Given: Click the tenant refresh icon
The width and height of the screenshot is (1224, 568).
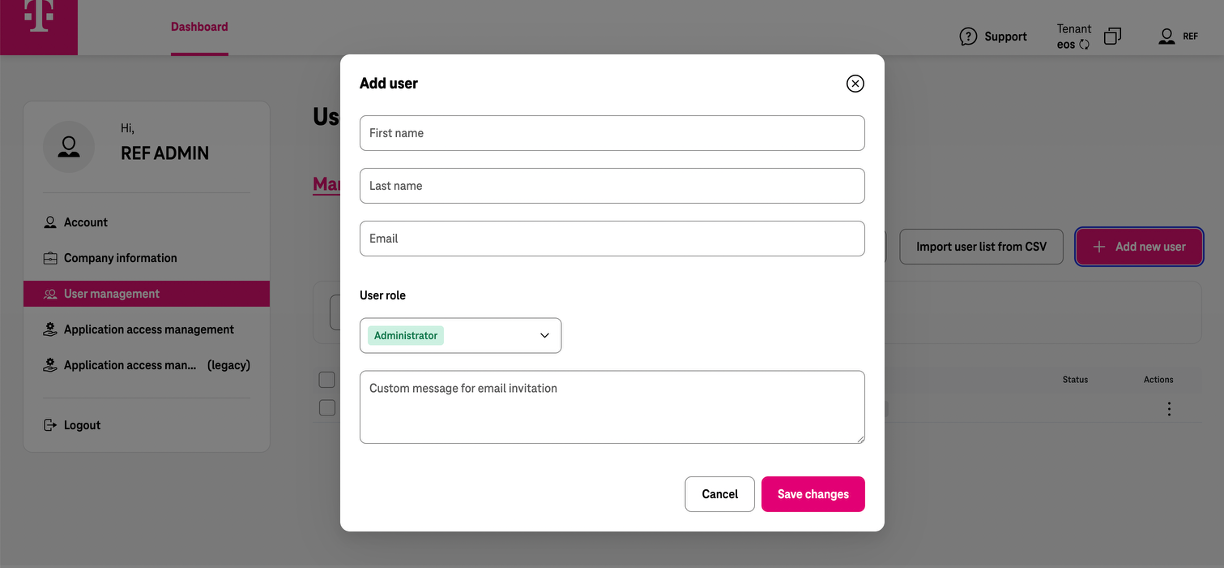Looking at the screenshot, I should click(x=1085, y=45).
